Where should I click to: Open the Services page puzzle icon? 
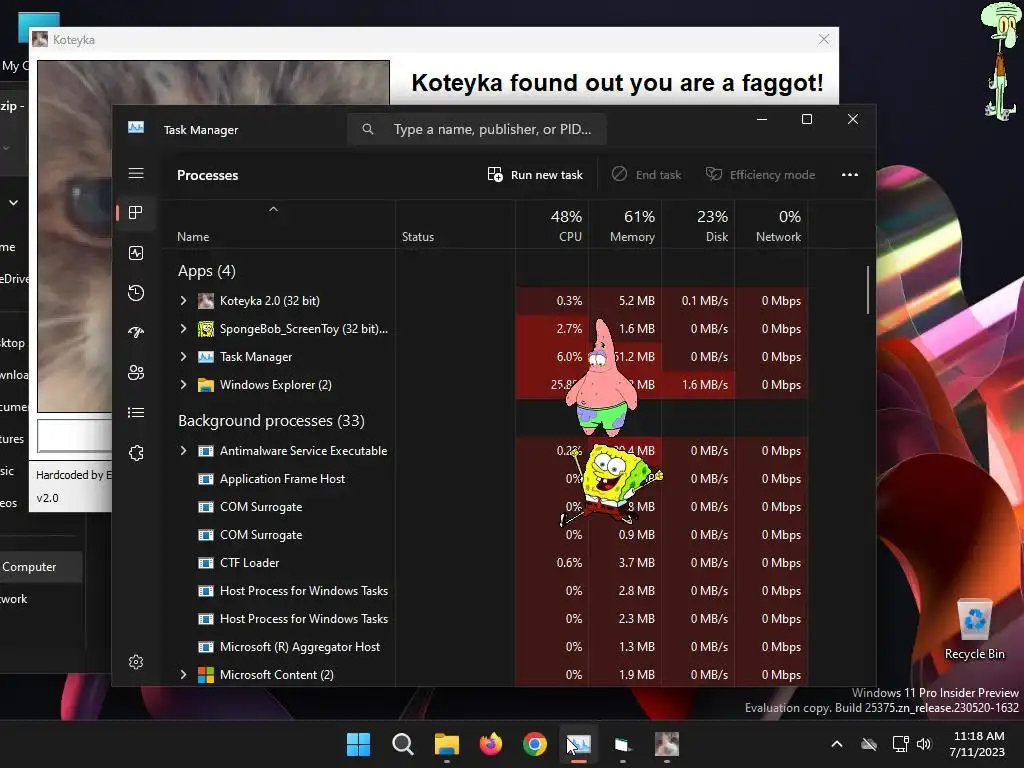click(136, 453)
